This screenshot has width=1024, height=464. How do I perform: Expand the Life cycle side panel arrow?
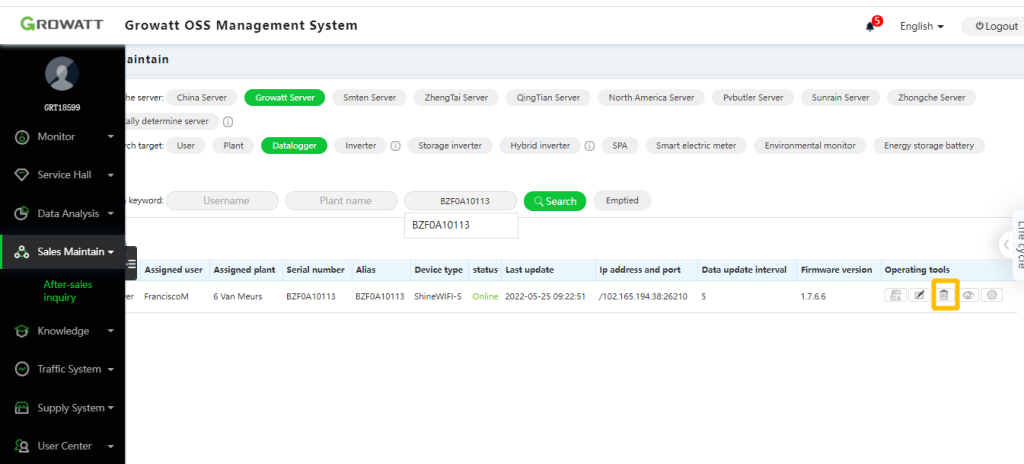[x=1006, y=244]
